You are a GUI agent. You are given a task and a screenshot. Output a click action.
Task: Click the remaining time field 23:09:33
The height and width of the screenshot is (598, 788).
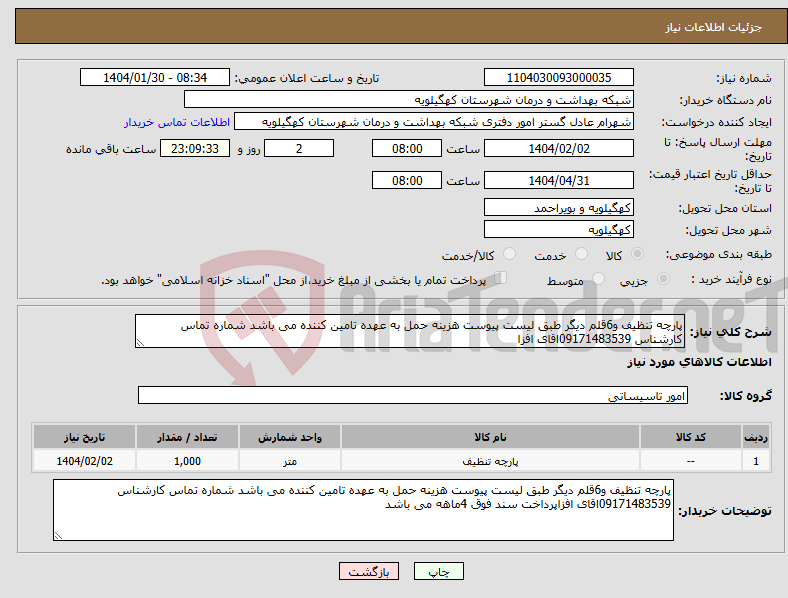(x=195, y=149)
